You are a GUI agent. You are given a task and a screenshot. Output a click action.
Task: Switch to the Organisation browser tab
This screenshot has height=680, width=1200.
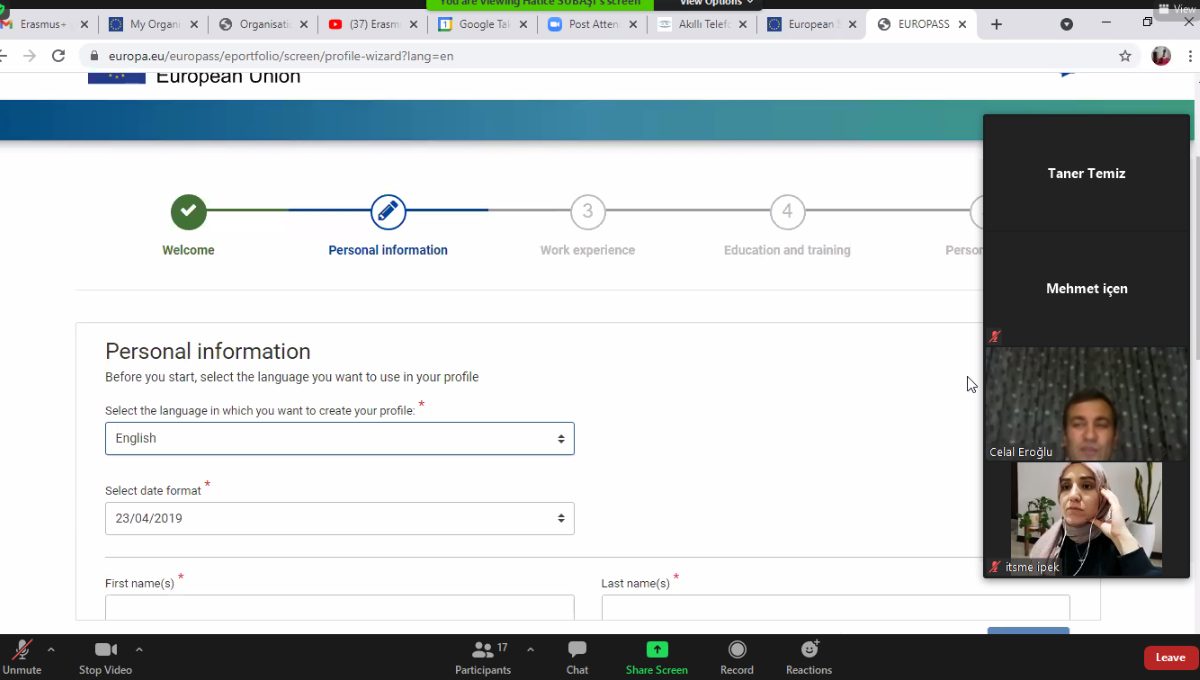[262, 24]
